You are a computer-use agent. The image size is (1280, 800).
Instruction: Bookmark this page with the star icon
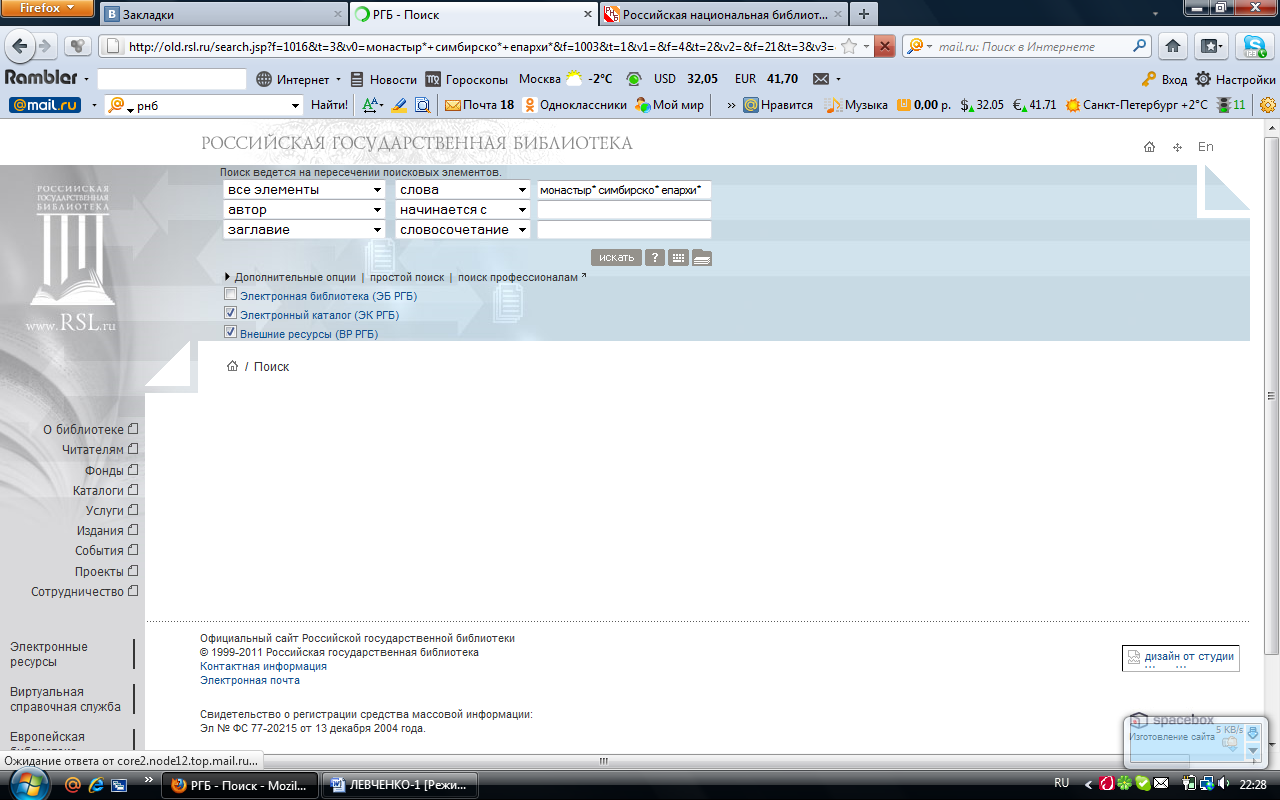tap(848, 46)
